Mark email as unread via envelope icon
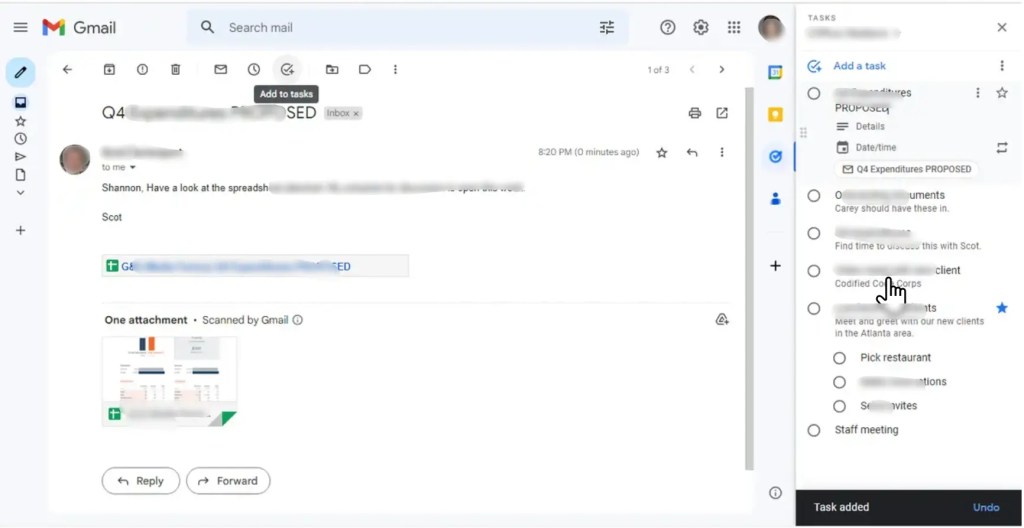The width and height of the screenshot is (1024, 528). tap(221, 69)
